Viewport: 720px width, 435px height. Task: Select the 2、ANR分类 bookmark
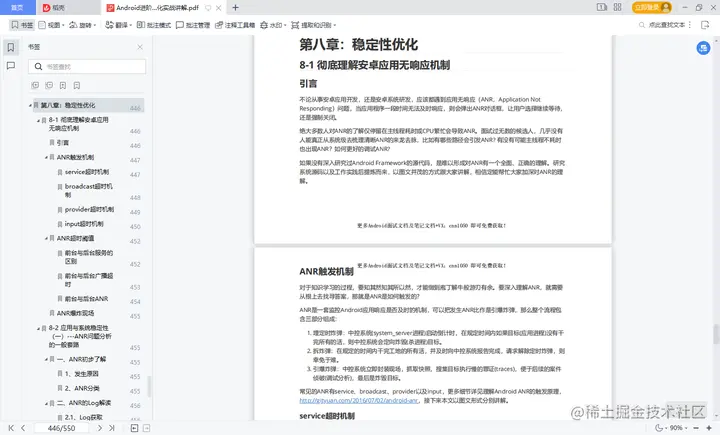(82, 389)
